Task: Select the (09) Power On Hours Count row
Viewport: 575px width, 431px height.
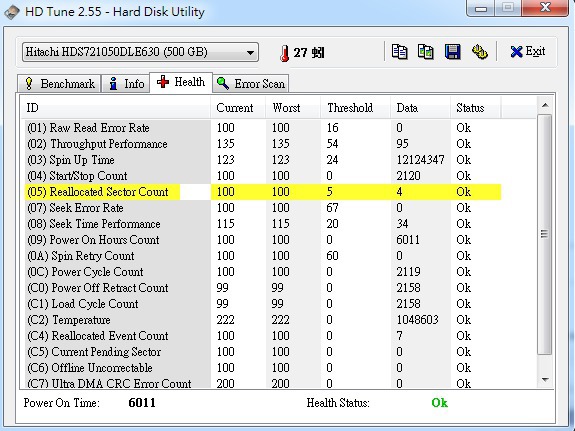Action: click(x=263, y=240)
